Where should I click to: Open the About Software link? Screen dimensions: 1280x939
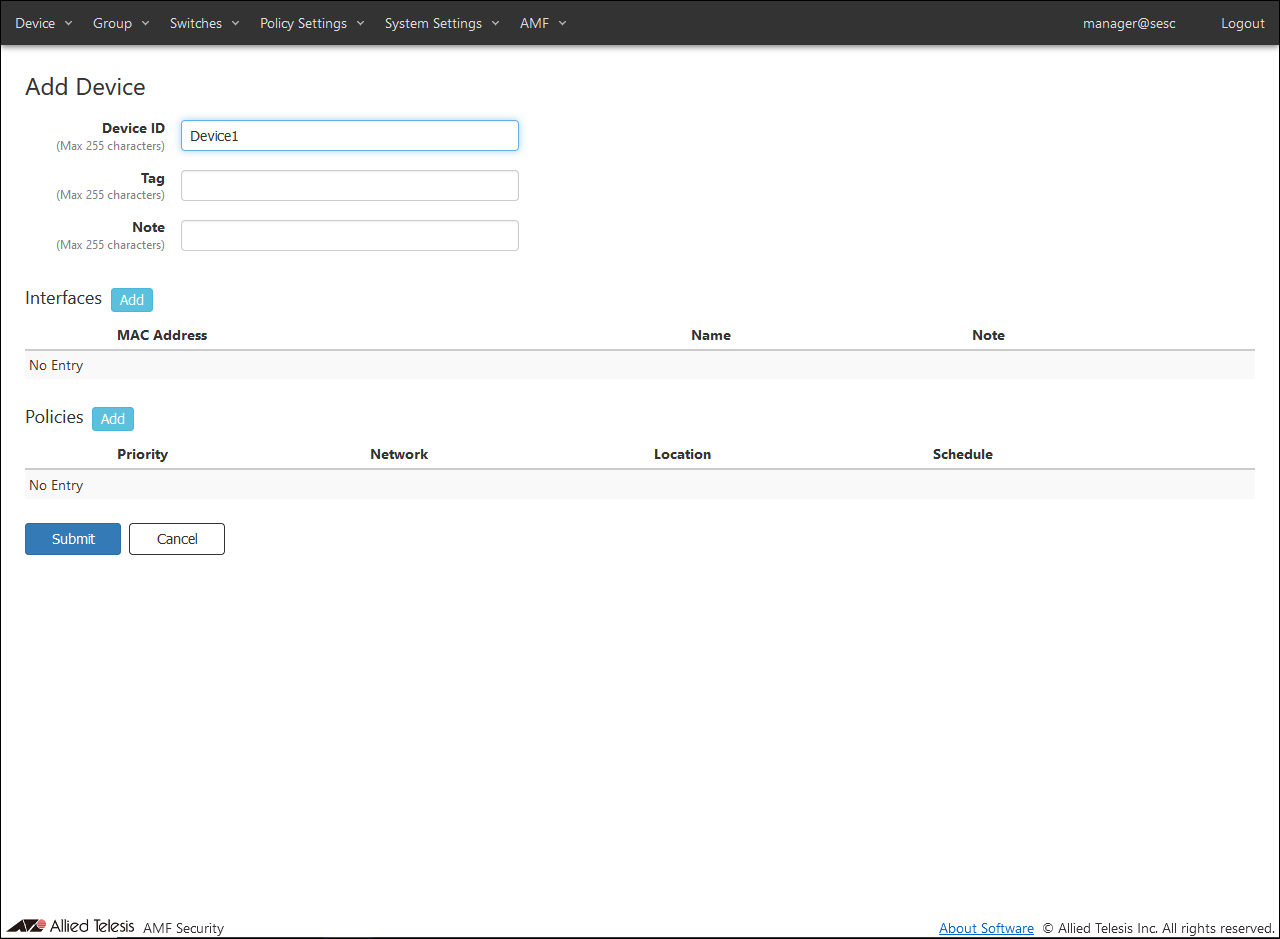tap(986, 928)
